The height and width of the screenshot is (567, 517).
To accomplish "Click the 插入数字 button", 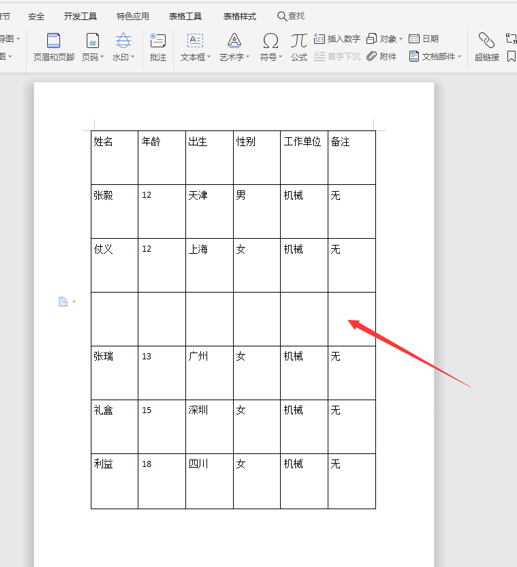I will click(337, 39).
